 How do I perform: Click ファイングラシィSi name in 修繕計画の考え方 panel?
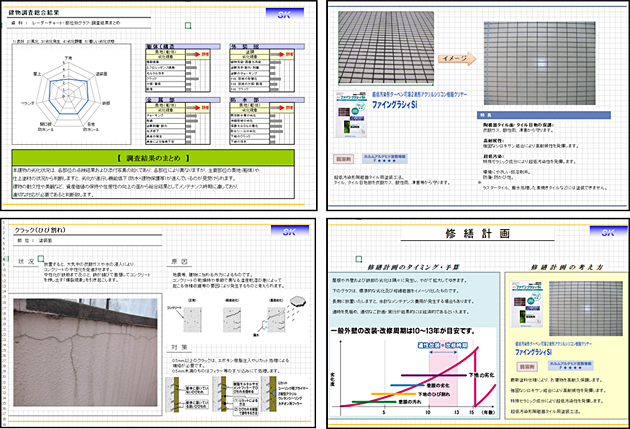534,352
